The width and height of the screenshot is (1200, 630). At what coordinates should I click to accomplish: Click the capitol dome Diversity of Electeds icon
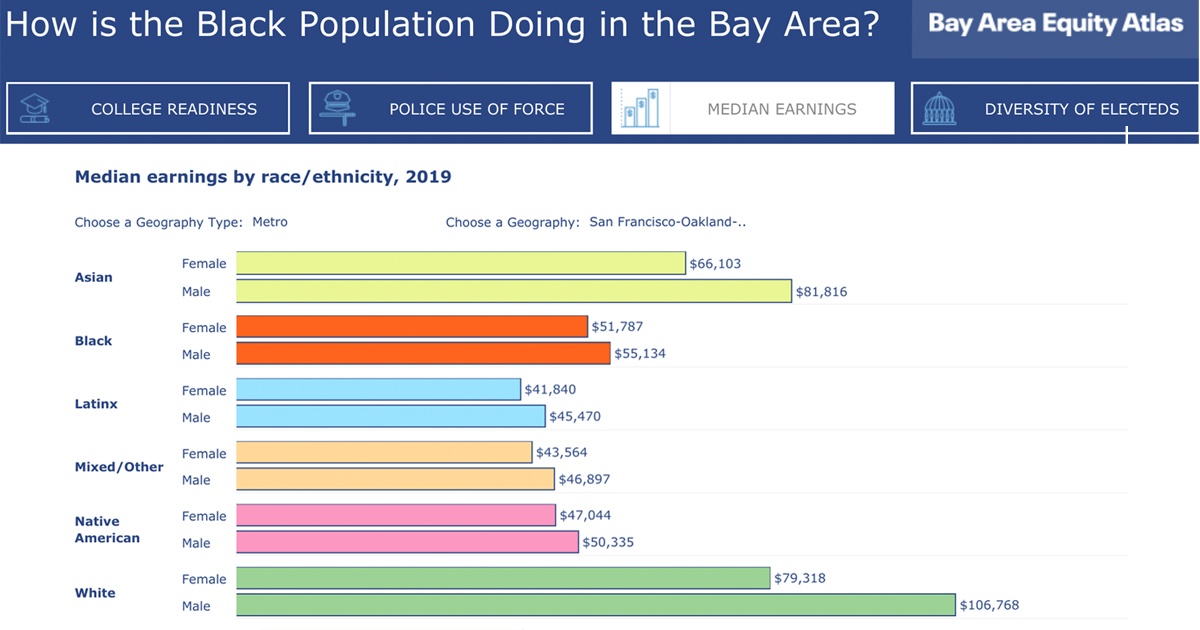click(940, 108)
